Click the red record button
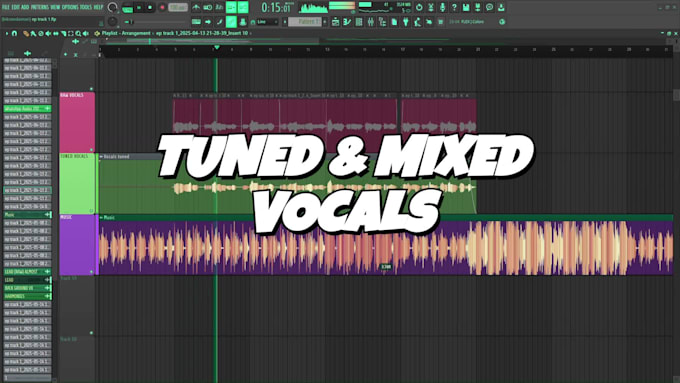The image size is (680, 383). coord(162,7)
